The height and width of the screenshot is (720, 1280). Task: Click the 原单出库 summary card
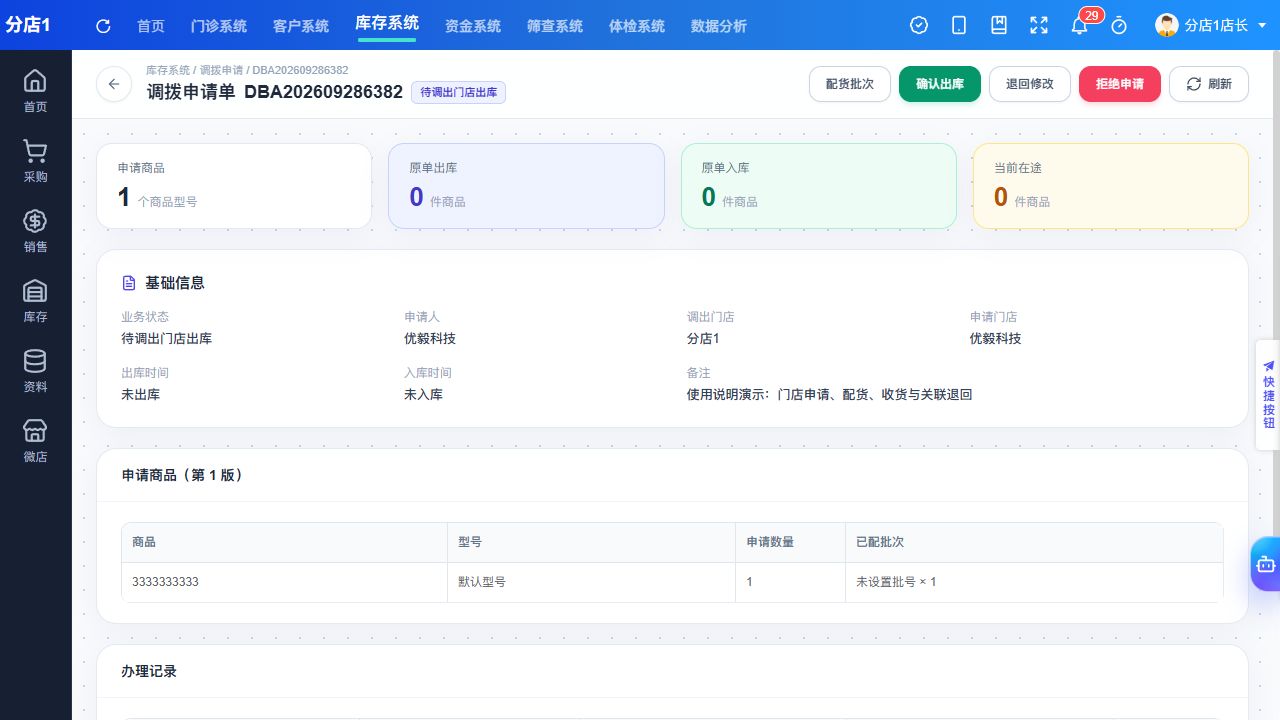527,186
